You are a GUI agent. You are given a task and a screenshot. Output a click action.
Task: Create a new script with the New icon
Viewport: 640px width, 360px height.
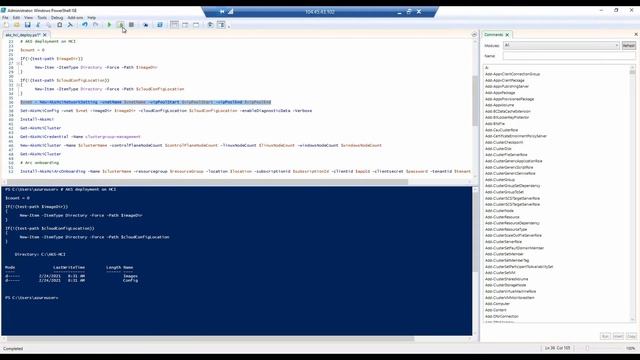[x=6, y=25]
